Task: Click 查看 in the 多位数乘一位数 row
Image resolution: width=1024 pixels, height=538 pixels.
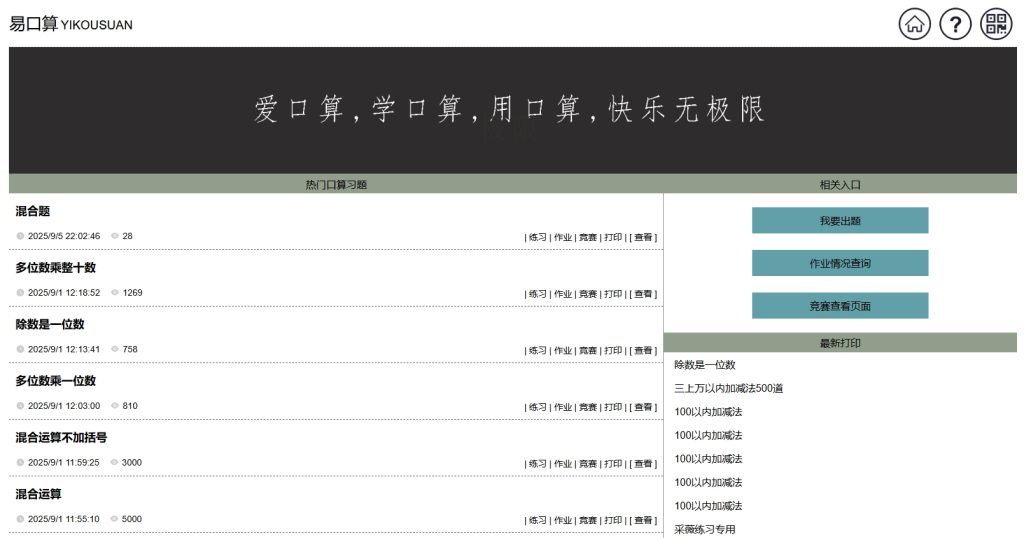Action: [643, 407]
